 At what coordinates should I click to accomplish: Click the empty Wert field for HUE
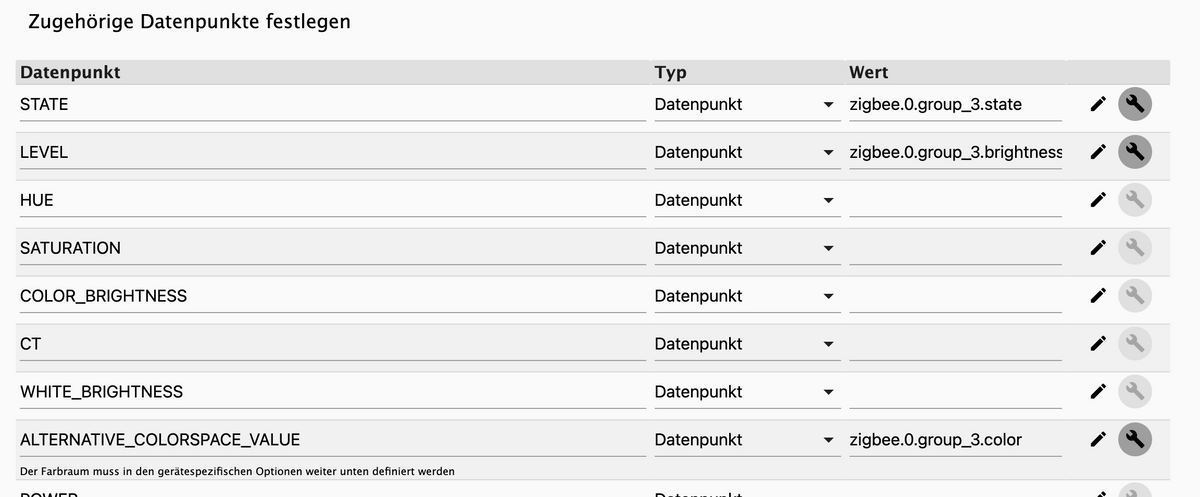pos(954,200)
